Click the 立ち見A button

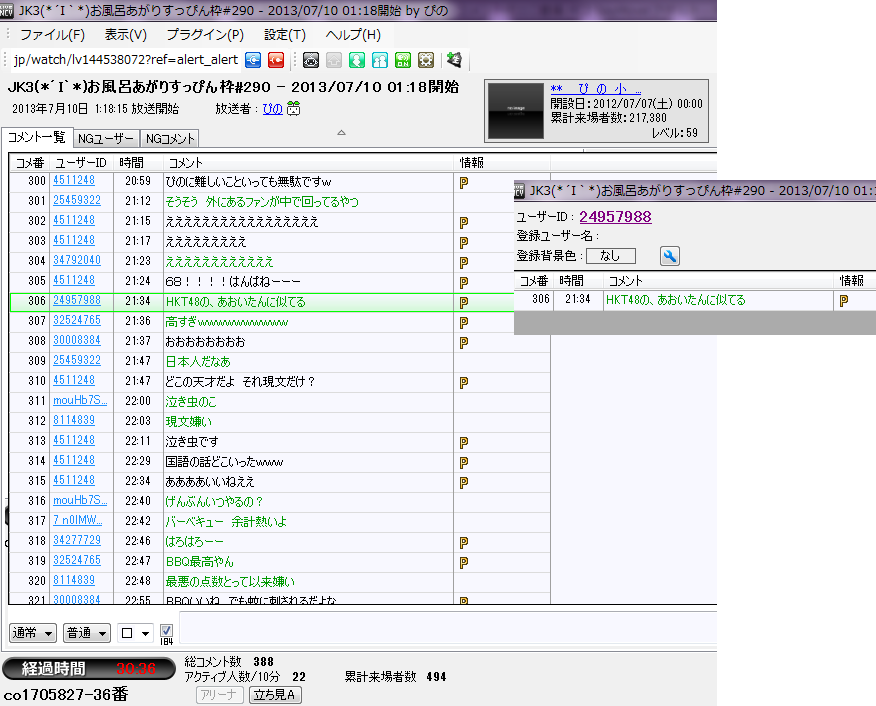[275, 694]
